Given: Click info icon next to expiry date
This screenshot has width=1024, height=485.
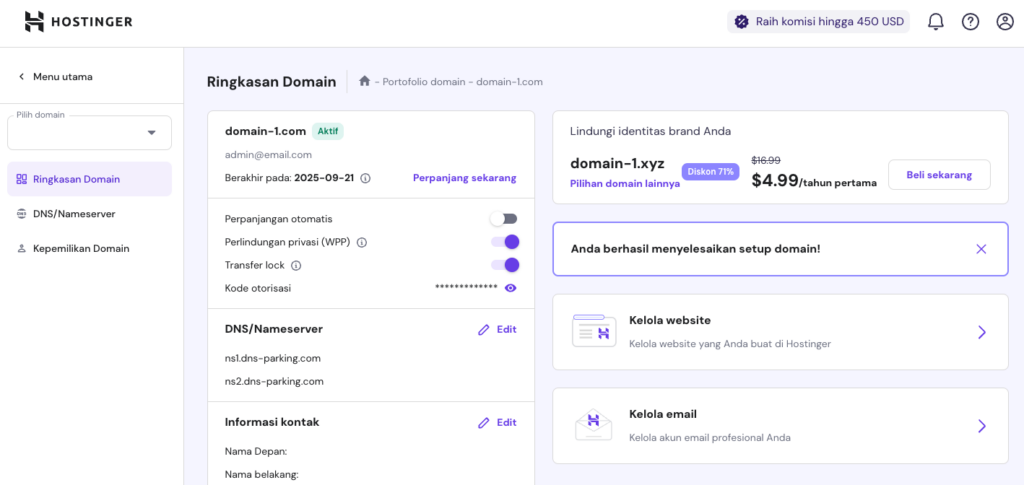Looking at the screenshot, I should pyautogui.click(x=366, y=178).
